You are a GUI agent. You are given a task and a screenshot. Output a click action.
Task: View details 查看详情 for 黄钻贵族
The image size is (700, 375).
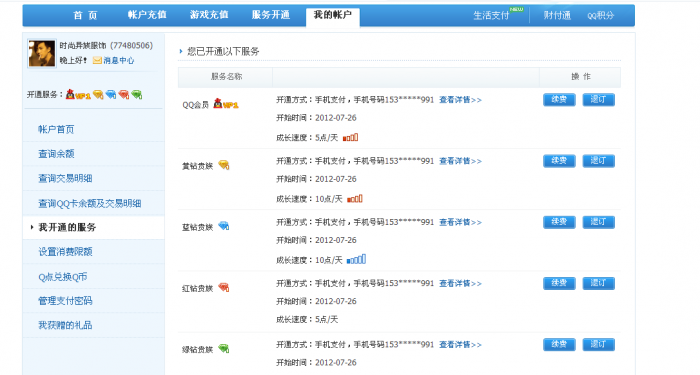click(460, 161)
